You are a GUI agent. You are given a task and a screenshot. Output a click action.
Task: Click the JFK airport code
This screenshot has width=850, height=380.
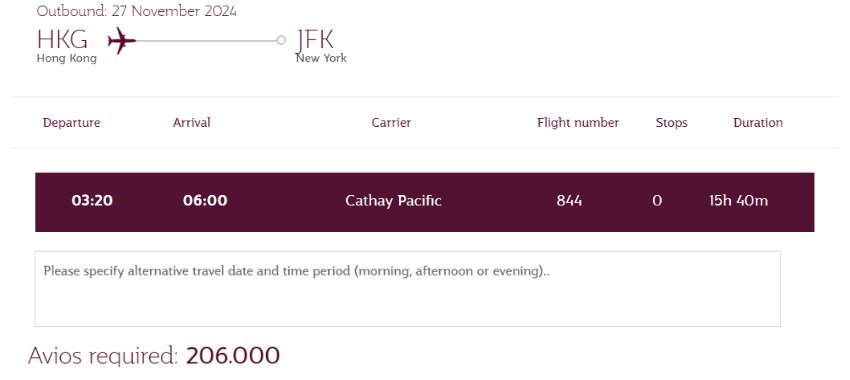pos(315,40)
